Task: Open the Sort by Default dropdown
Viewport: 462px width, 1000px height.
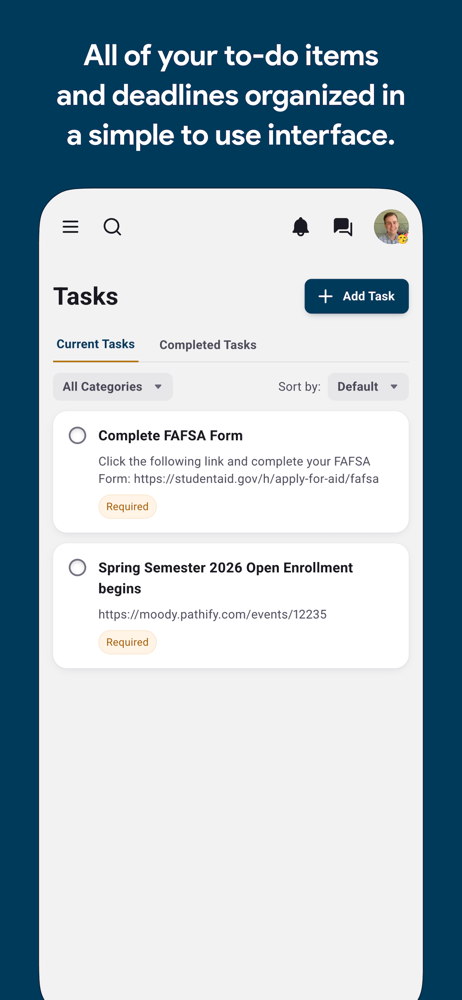Action: click(x=368, y=386)
